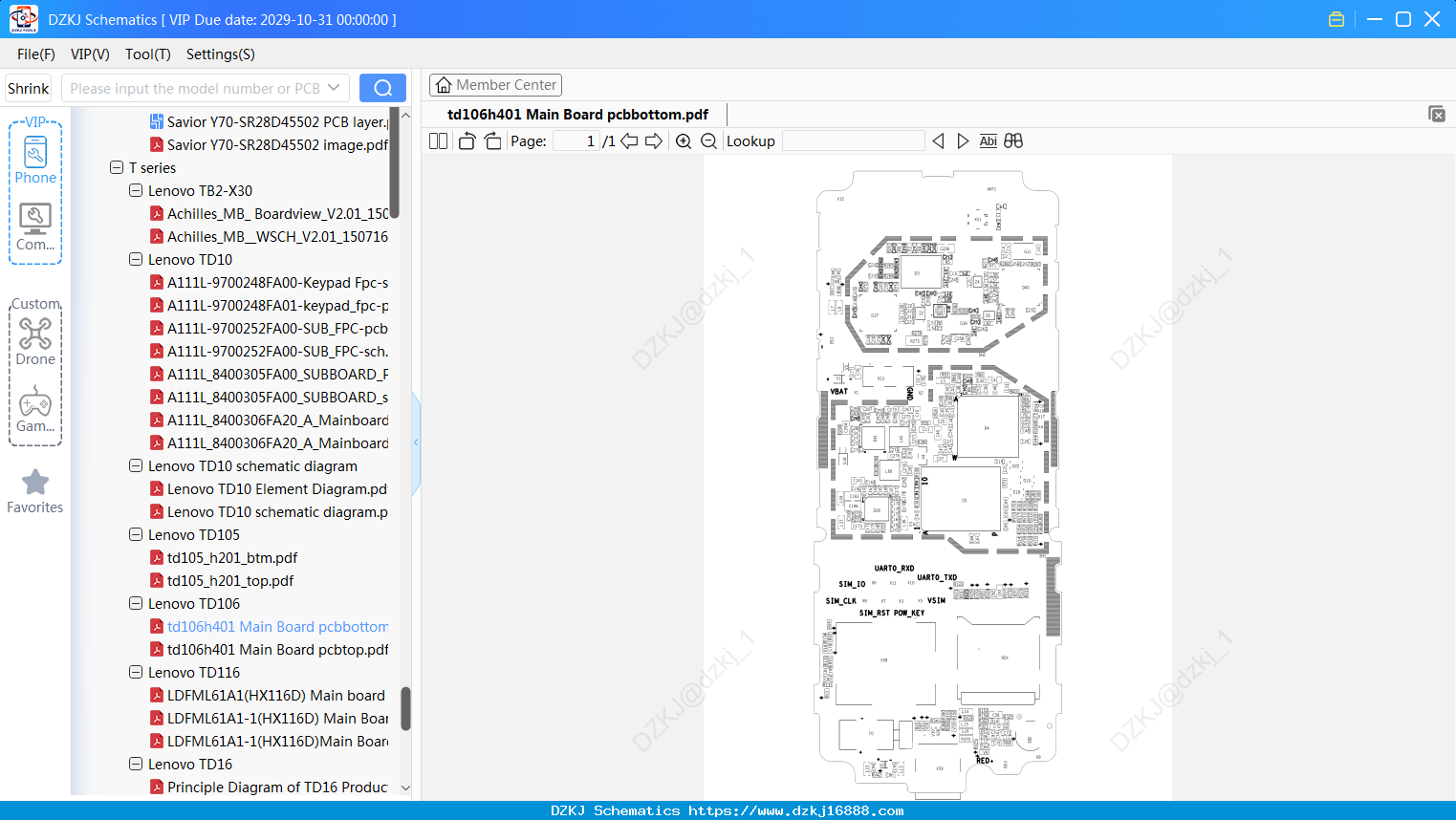
Task: Rotate the page clockwise
Action: point(493,141)
